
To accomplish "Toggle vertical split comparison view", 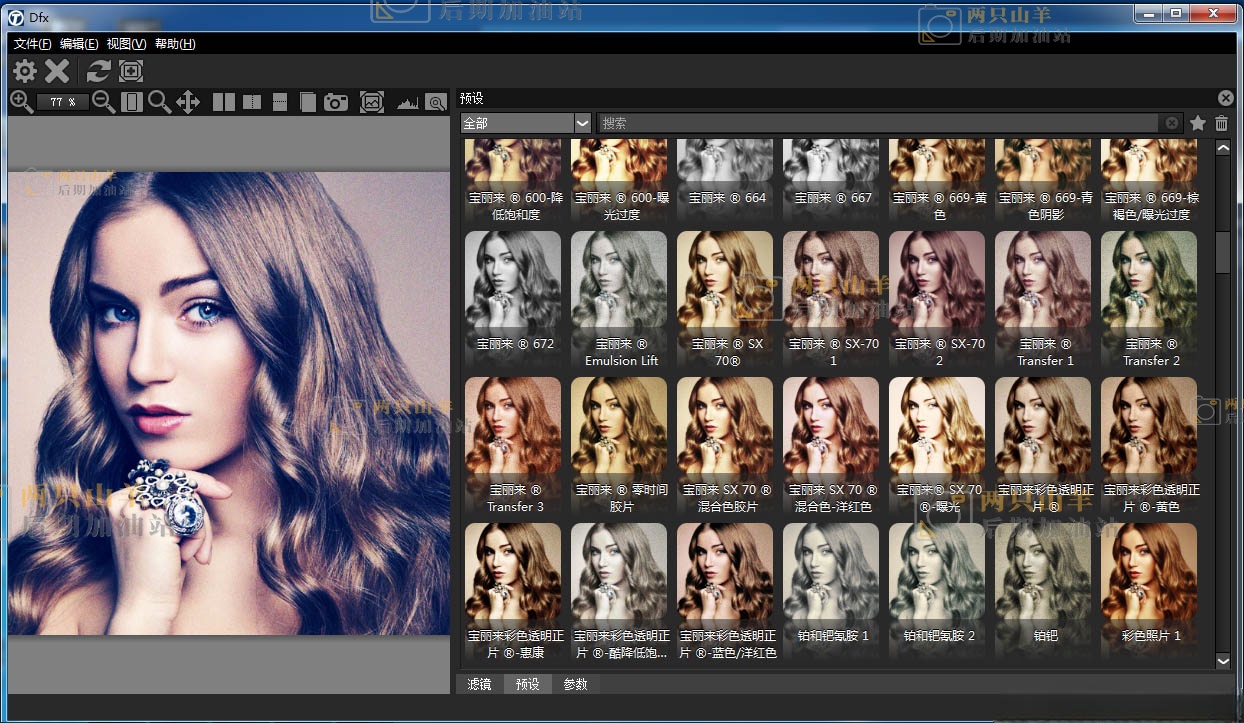I will [252, 101].
